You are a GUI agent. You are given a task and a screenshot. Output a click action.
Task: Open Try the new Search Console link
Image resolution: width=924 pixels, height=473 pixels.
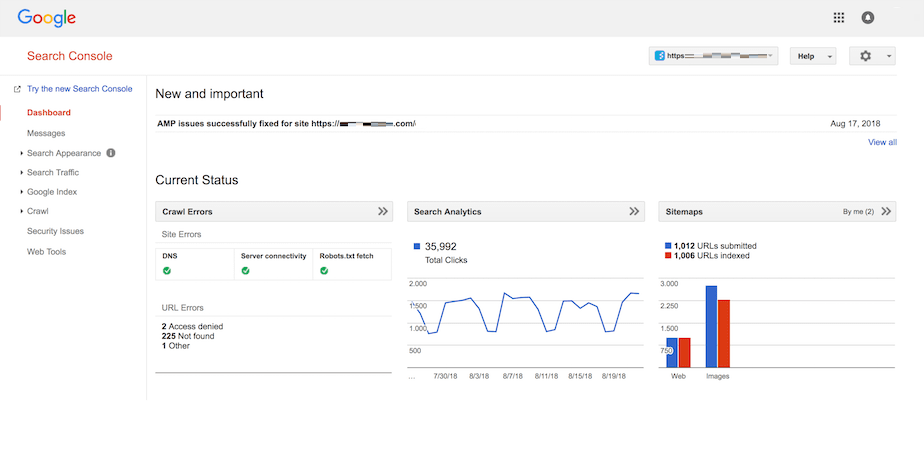click(80, 89)
